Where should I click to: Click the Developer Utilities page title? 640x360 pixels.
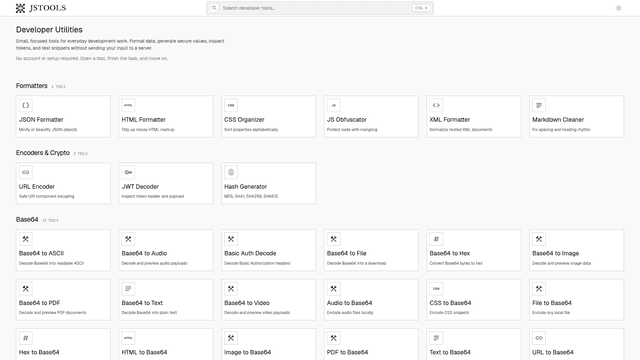(x=49, y=30)
